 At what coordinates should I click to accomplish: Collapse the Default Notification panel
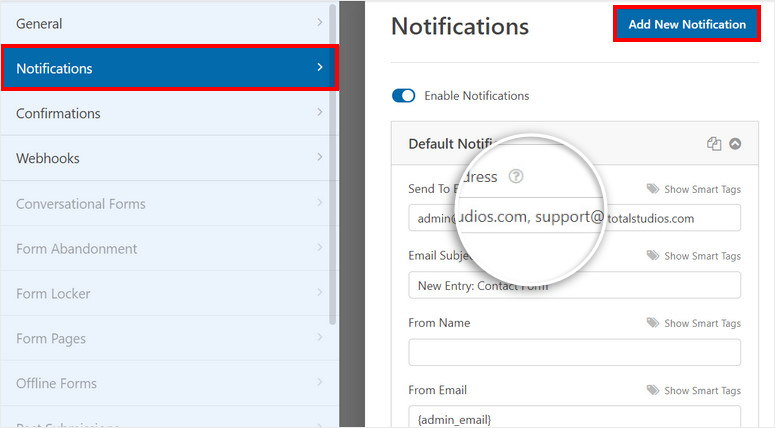click(x=735, y=144)
